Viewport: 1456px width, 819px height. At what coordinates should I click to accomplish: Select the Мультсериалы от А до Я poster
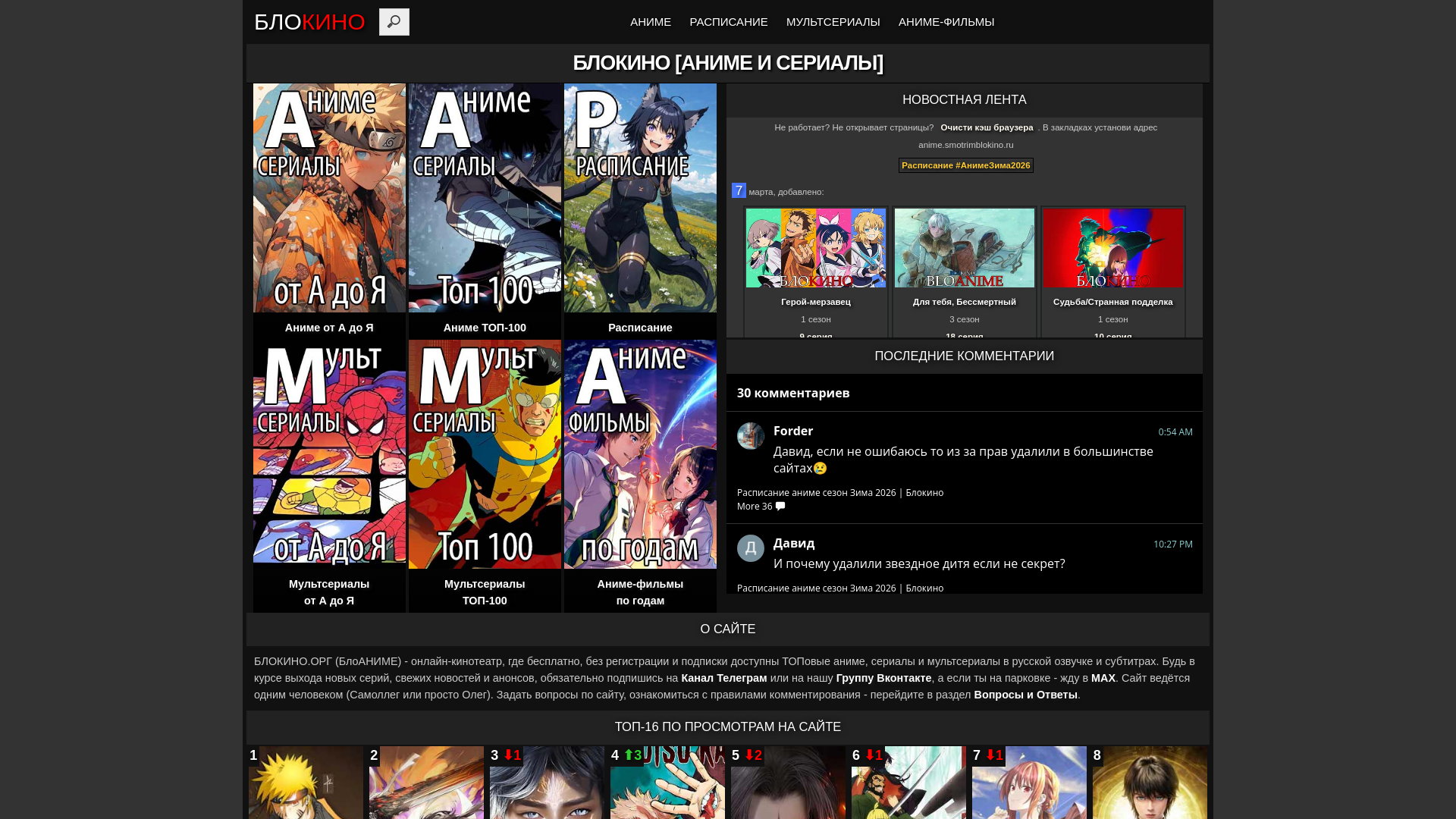click(x=329, y=453)
